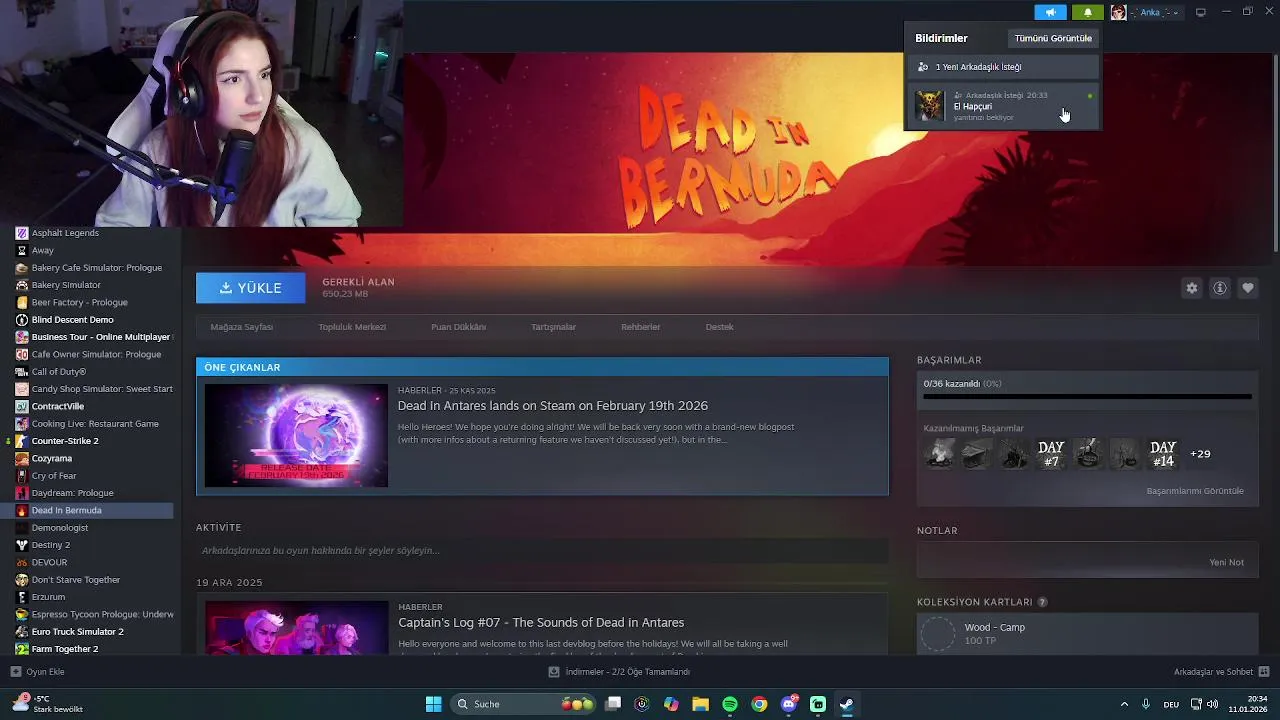Open the Steam announcements megaphone icon
The image size is (1280, 720).
click(x=1050, y=12)
